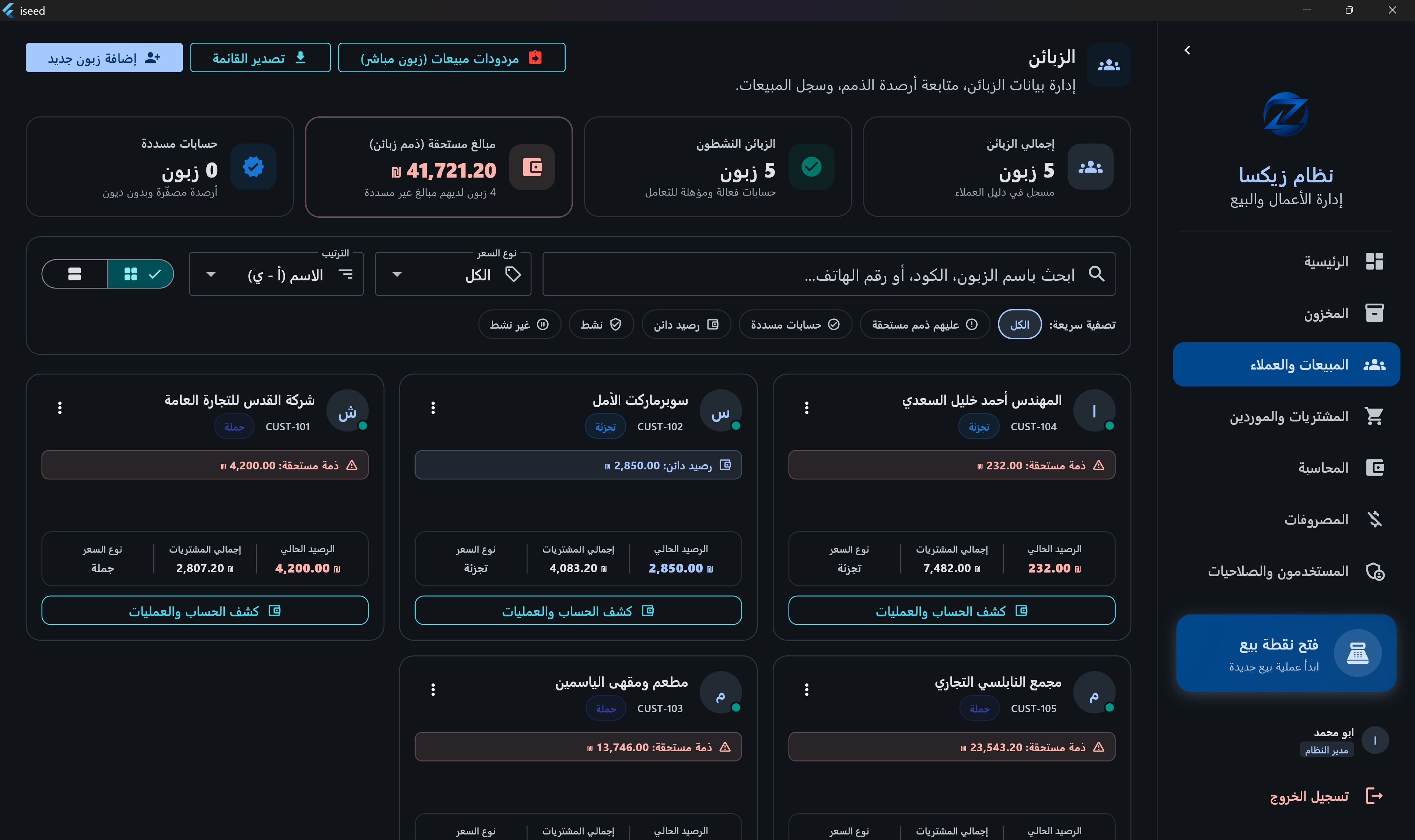Filter by غير نشط inactive chip

(x=520, y=324)
